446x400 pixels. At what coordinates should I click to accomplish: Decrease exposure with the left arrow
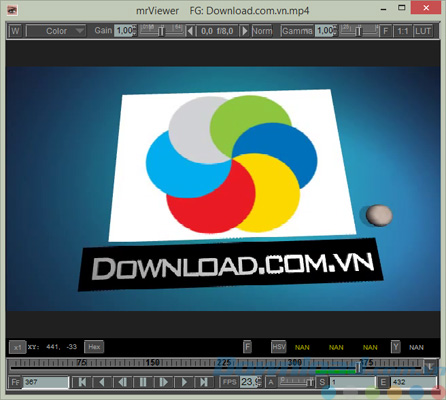[x=190, y=31]
